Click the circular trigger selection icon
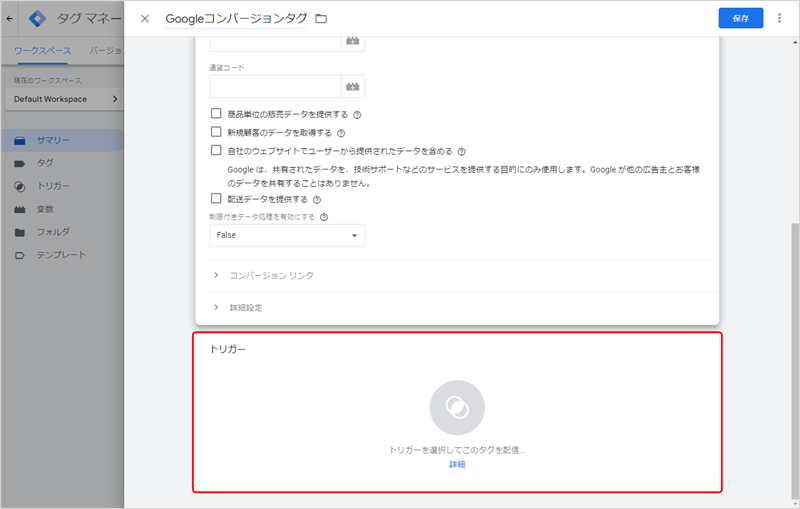800x509 pixels. click(x=457, y=408)
